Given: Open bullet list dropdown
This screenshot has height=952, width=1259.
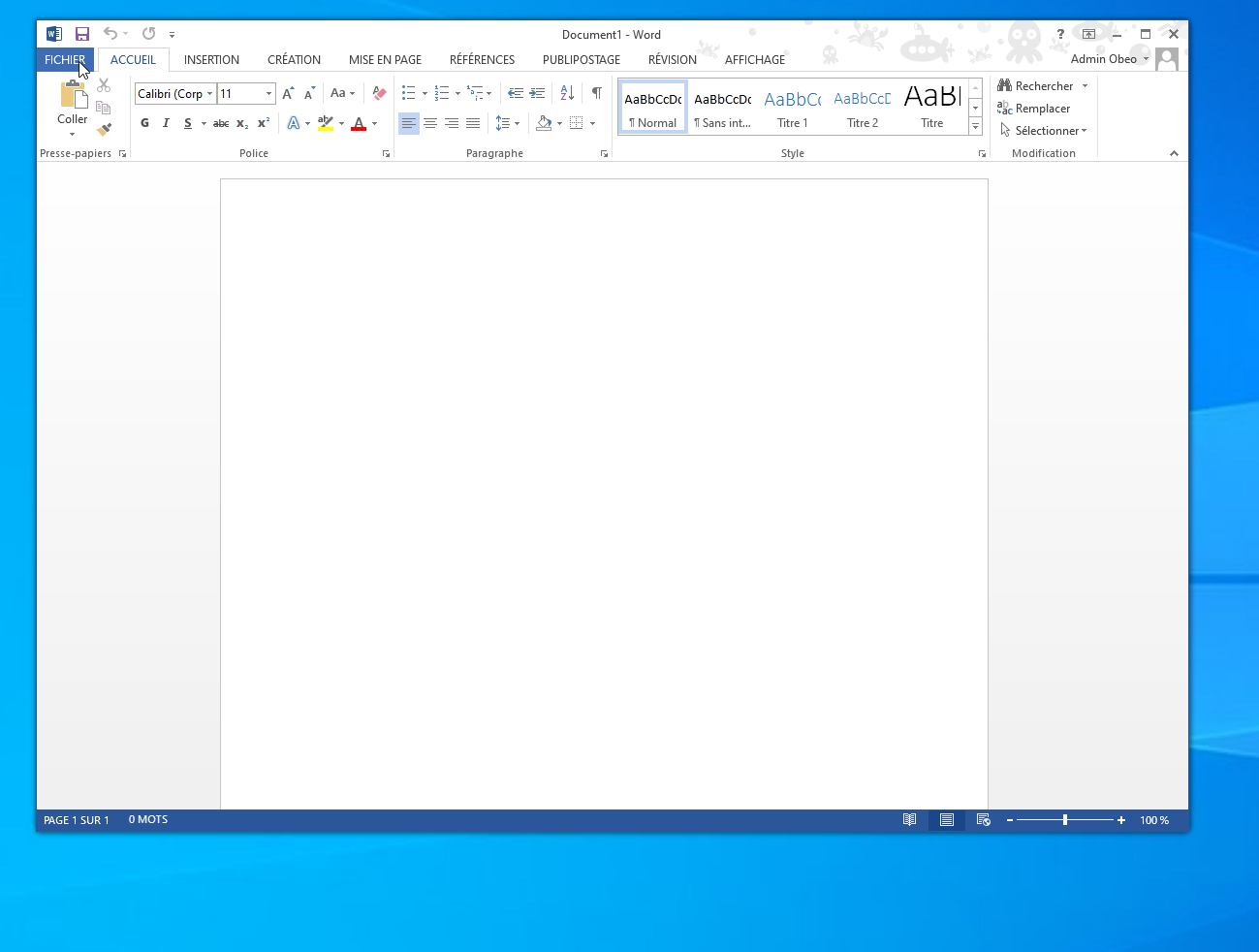Looking at the screenshot, I should [x=425, y=94].
